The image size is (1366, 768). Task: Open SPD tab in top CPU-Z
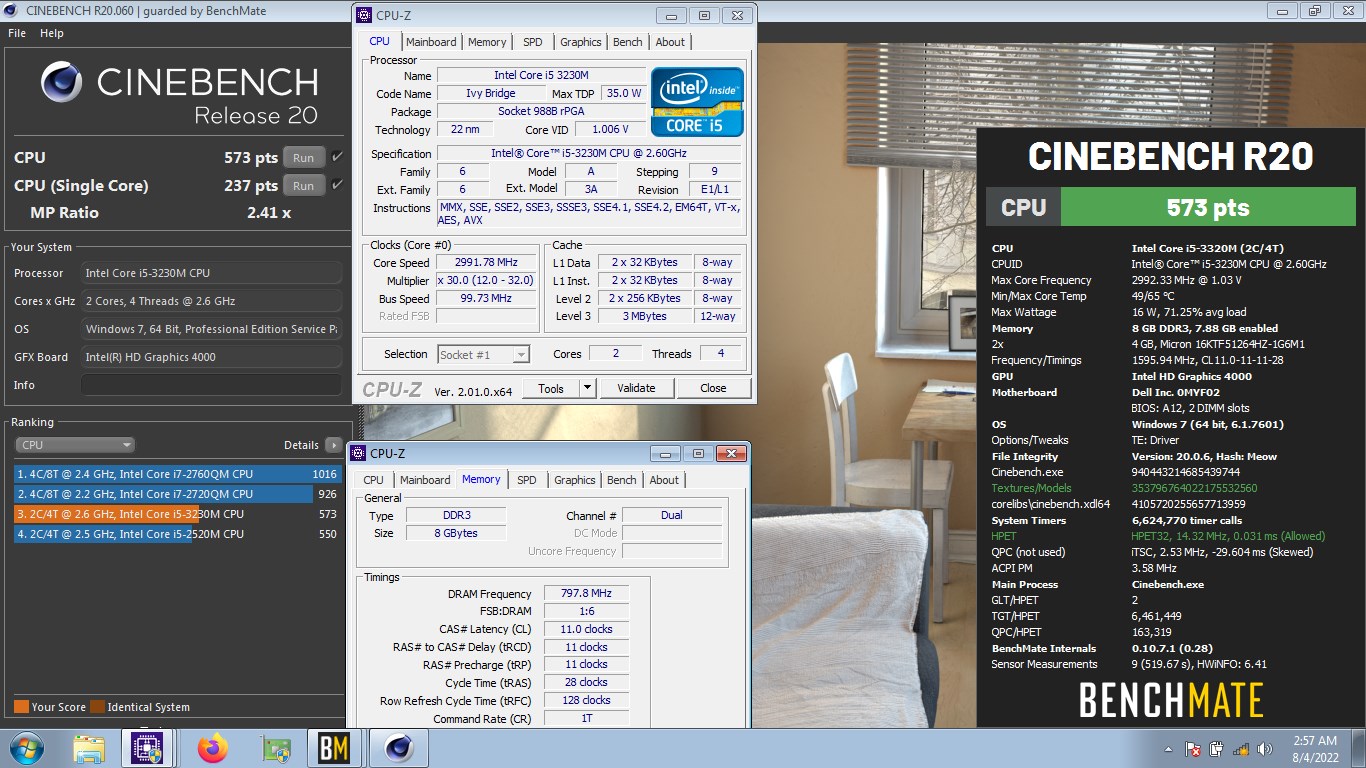point(533,42)
